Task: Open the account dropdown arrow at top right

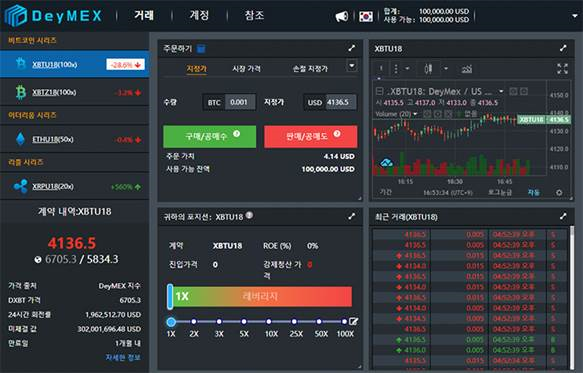Action: (x=575, y=16)
